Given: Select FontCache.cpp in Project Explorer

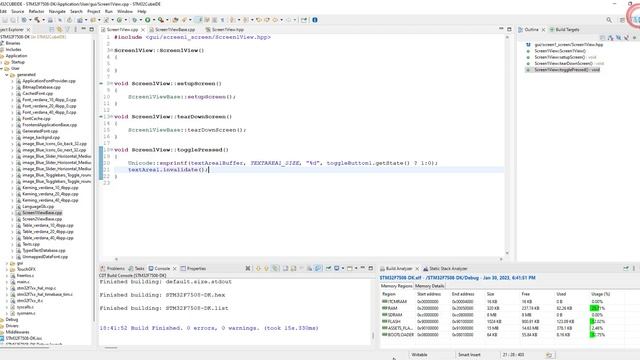Looking at the screenshot, I should (36, 119).
